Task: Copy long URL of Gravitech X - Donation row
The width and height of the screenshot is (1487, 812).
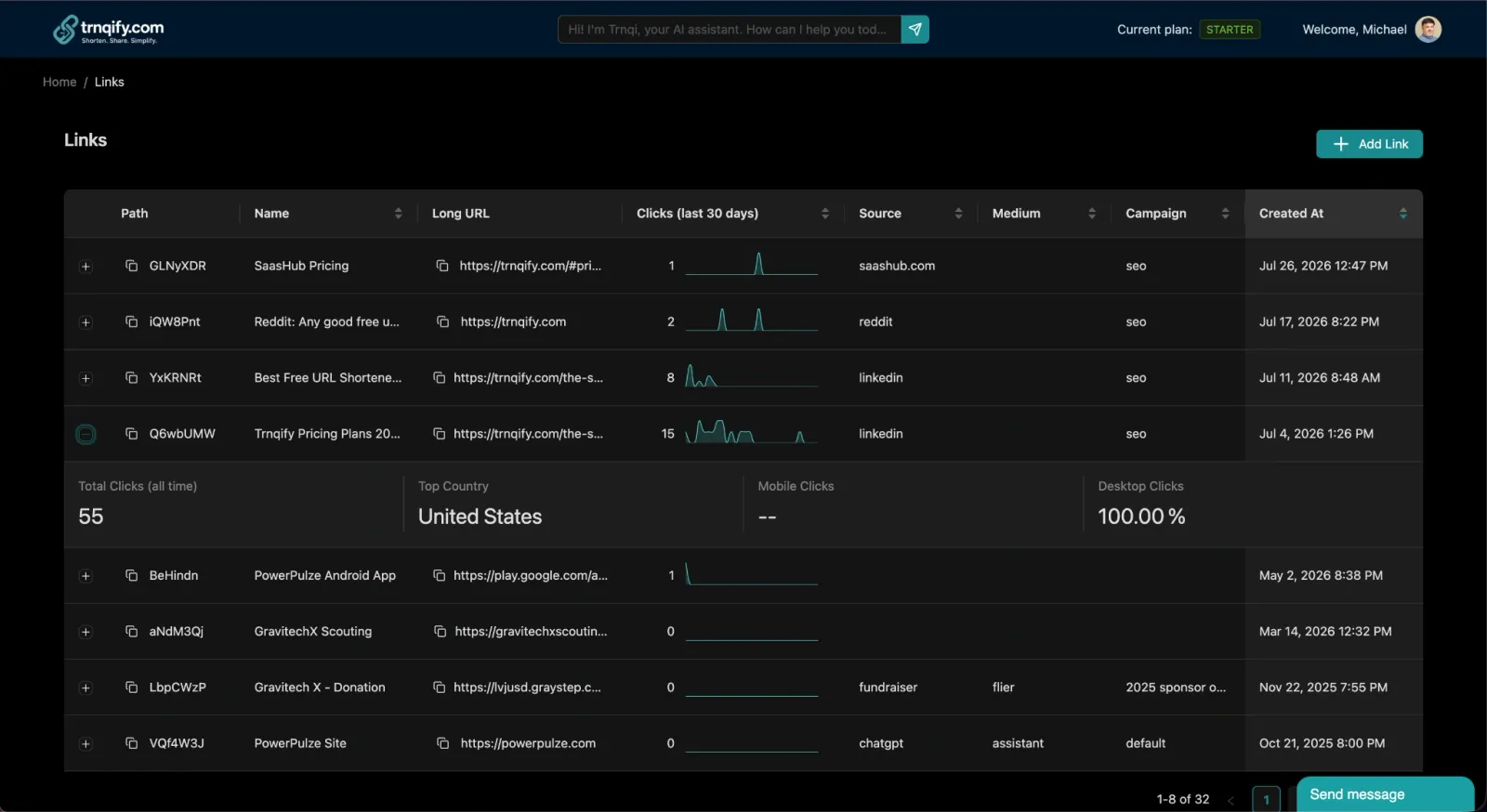Action: 440,688
